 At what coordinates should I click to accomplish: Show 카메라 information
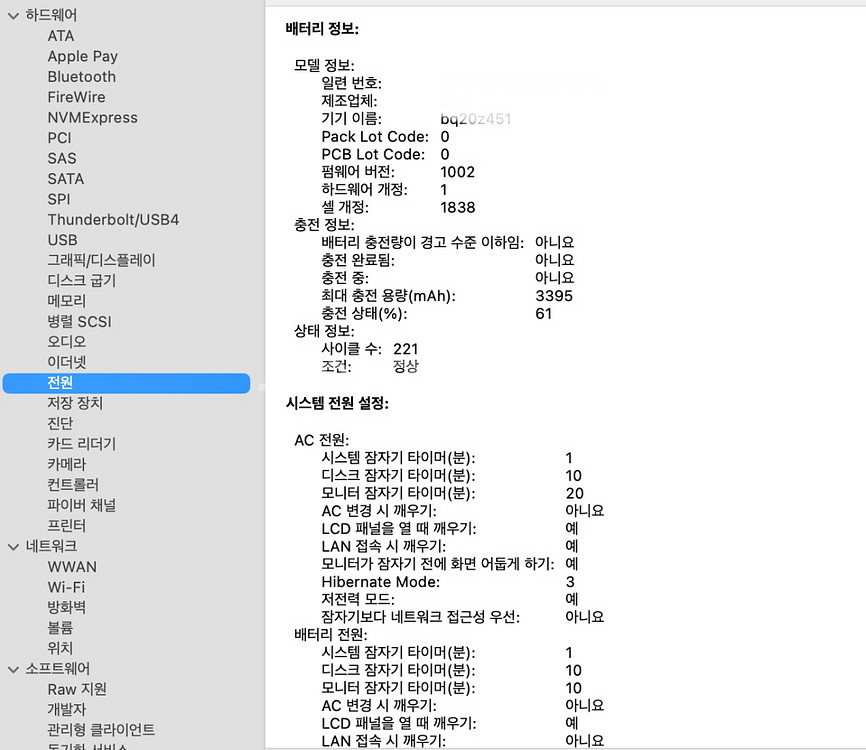pos(67,464)
